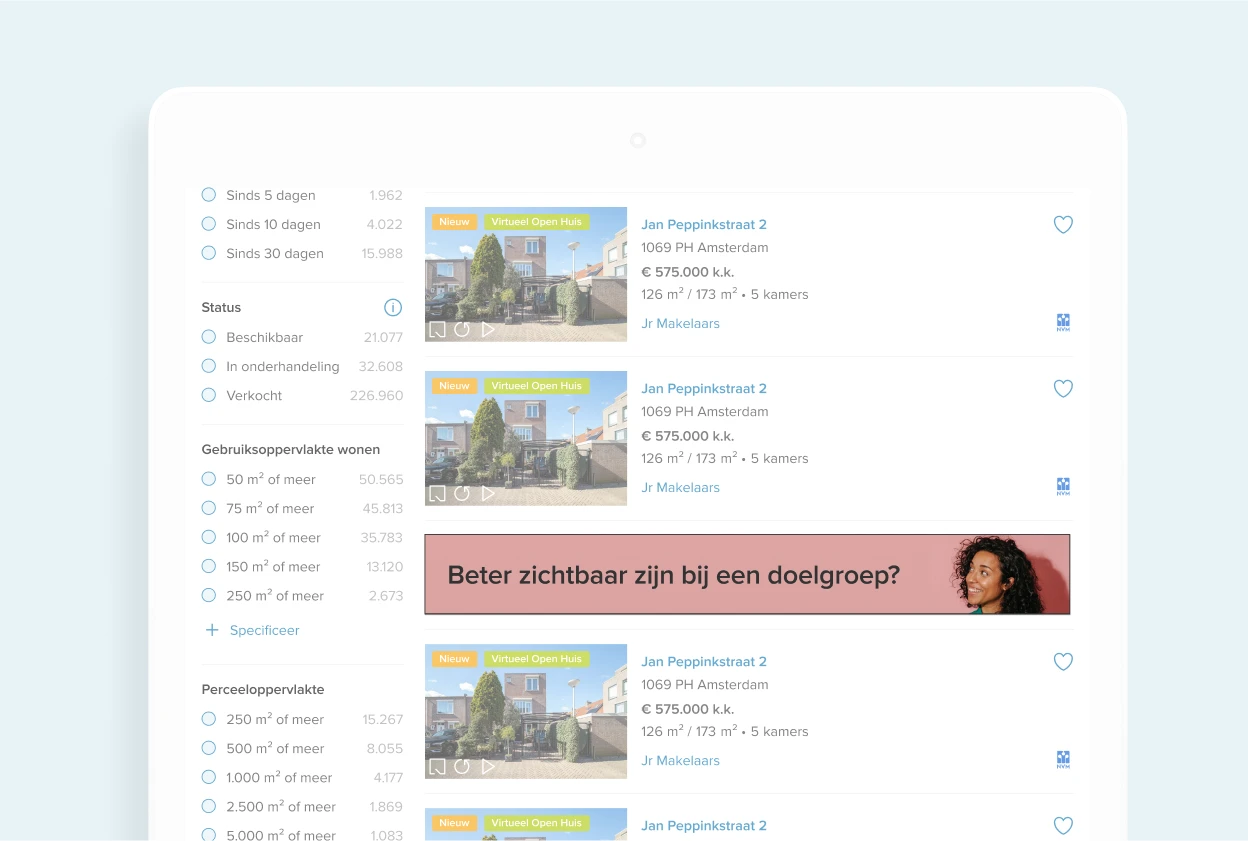Select '500 m² of meer' plot size option
The height and width of the screenshot is (841, 1248).
tap(209, 748)
